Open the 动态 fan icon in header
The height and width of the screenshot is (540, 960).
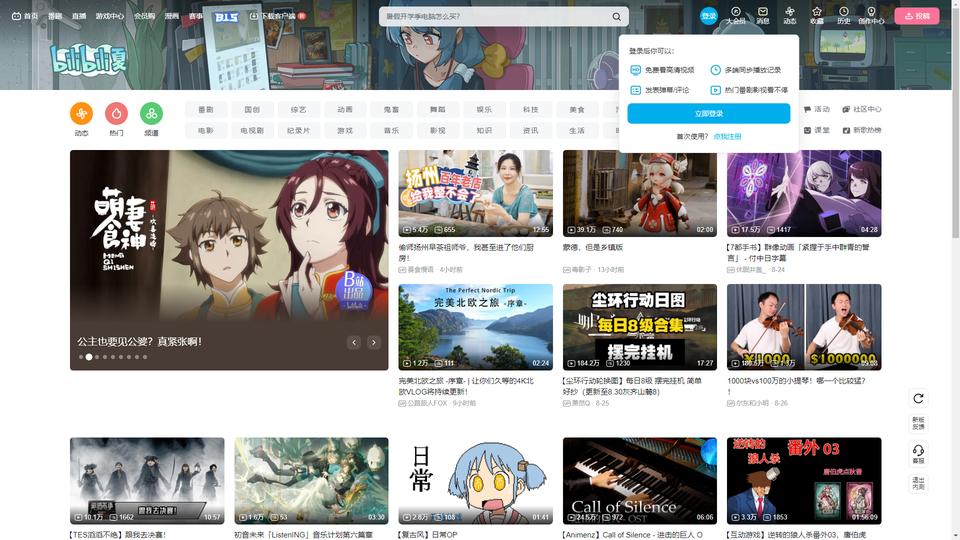[x=790, y=12]
